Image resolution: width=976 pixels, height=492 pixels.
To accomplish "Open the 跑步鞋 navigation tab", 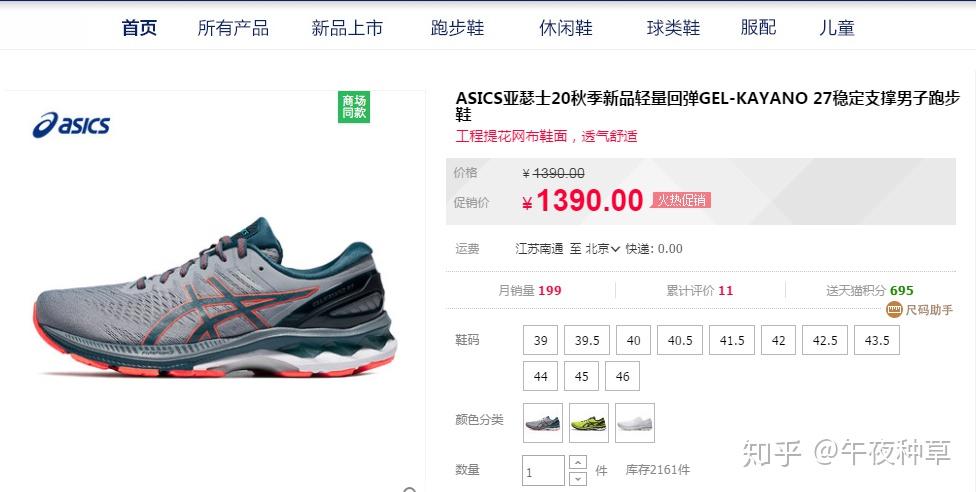I will tap(457, 27).
